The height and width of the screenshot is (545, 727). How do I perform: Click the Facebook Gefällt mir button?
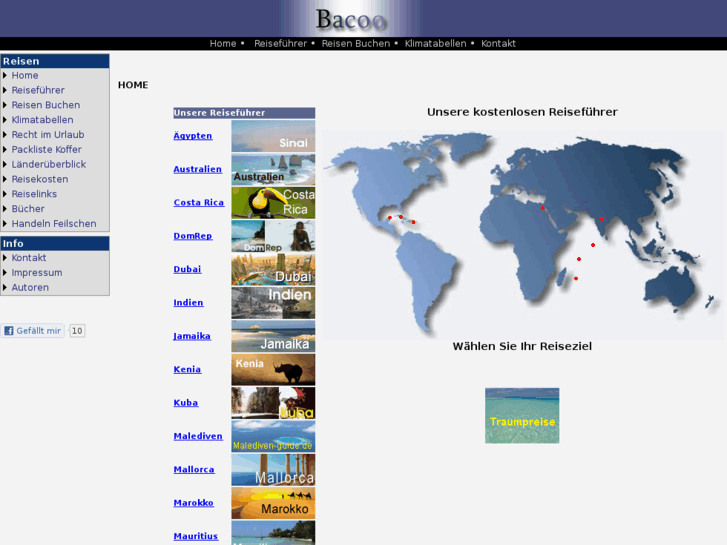tap(32, 331)
